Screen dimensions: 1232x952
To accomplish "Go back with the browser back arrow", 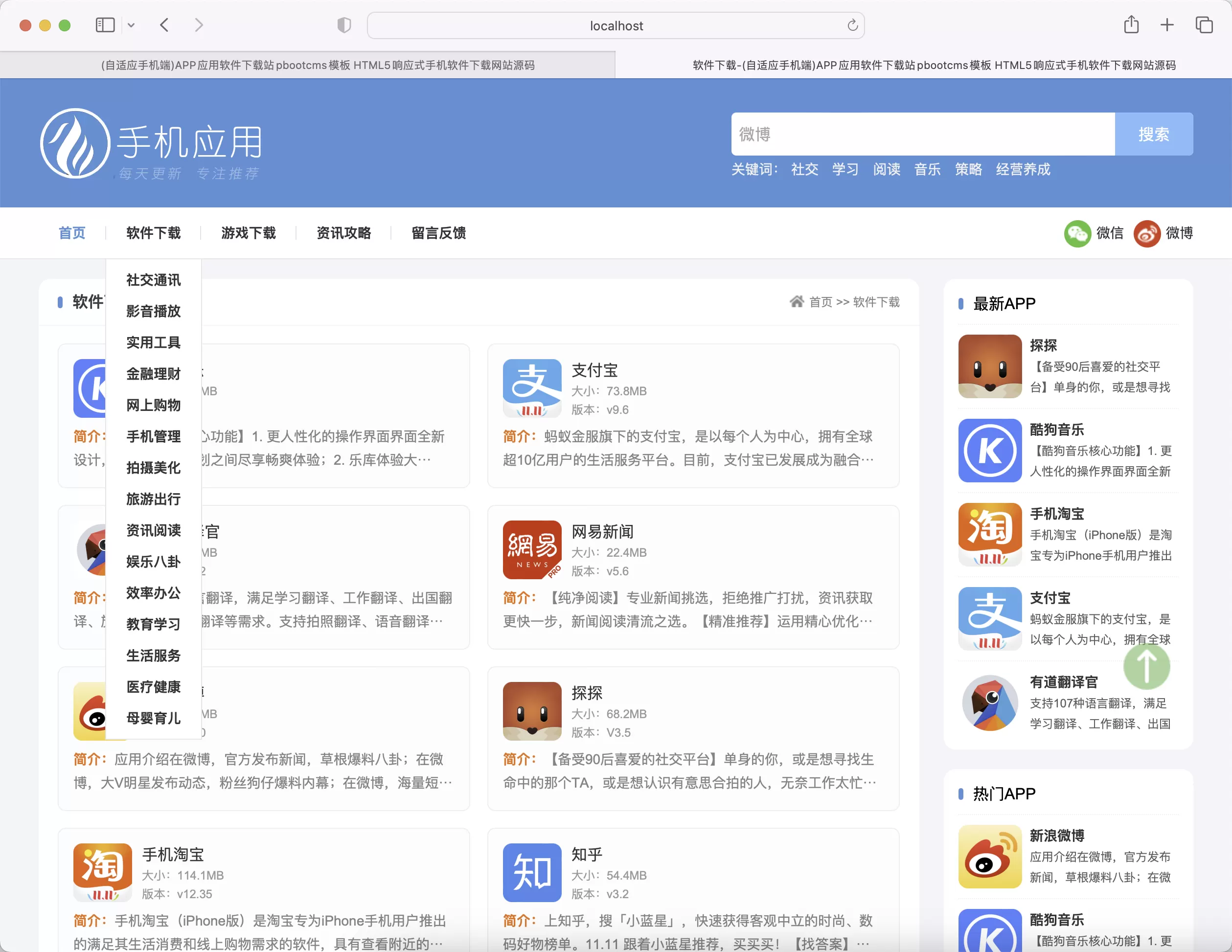I will point(164,25).
